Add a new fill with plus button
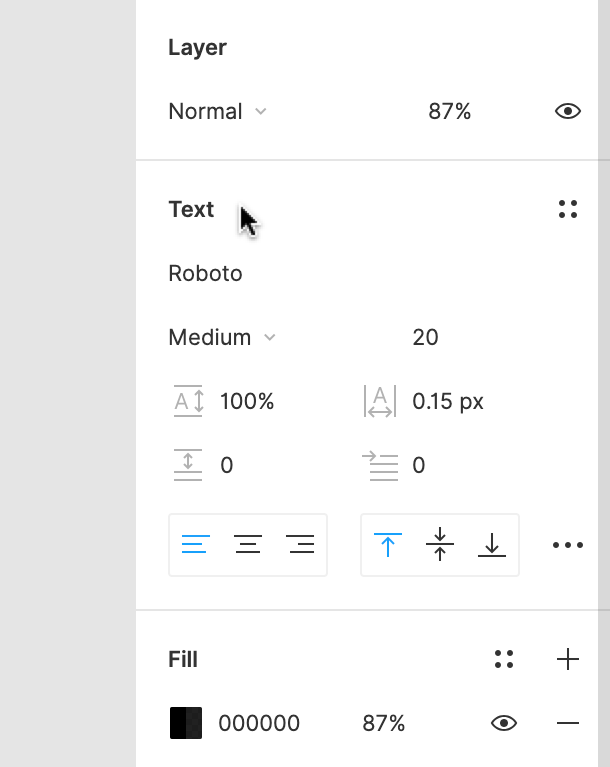Screen dimensions: 610x767 (568, 659)
